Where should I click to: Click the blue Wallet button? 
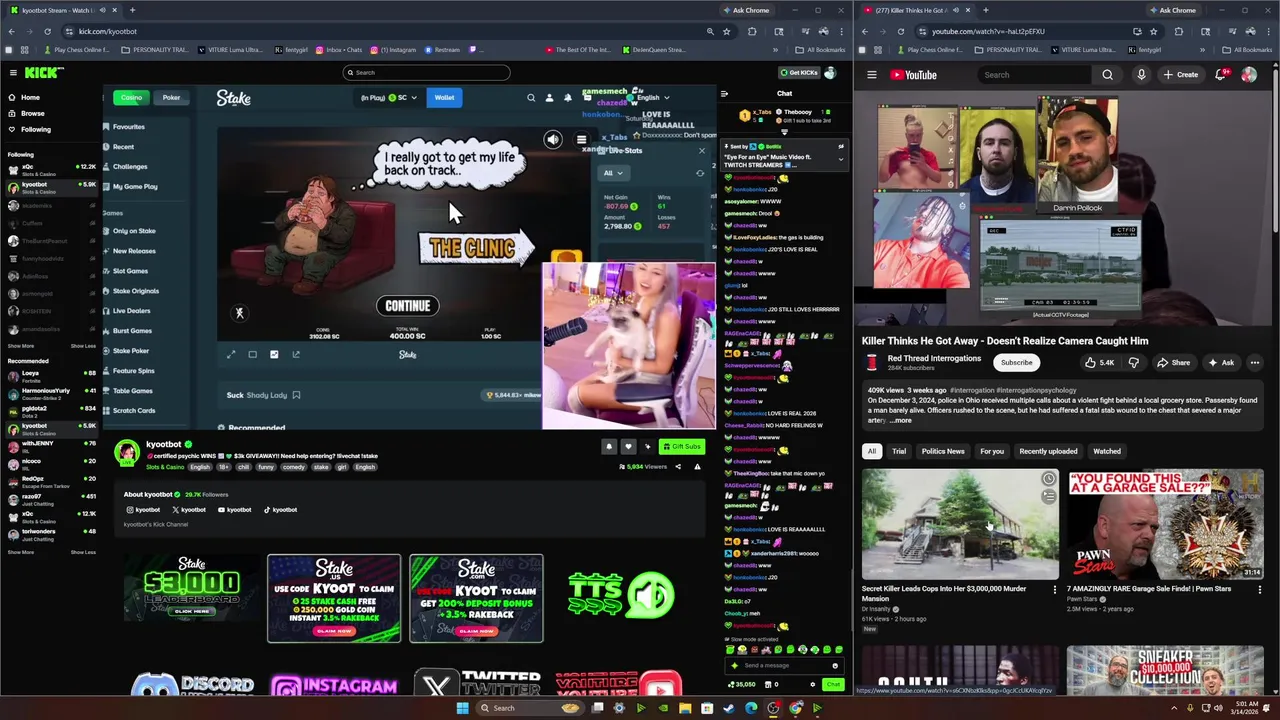pyautogui.click(x=444, y=97)
